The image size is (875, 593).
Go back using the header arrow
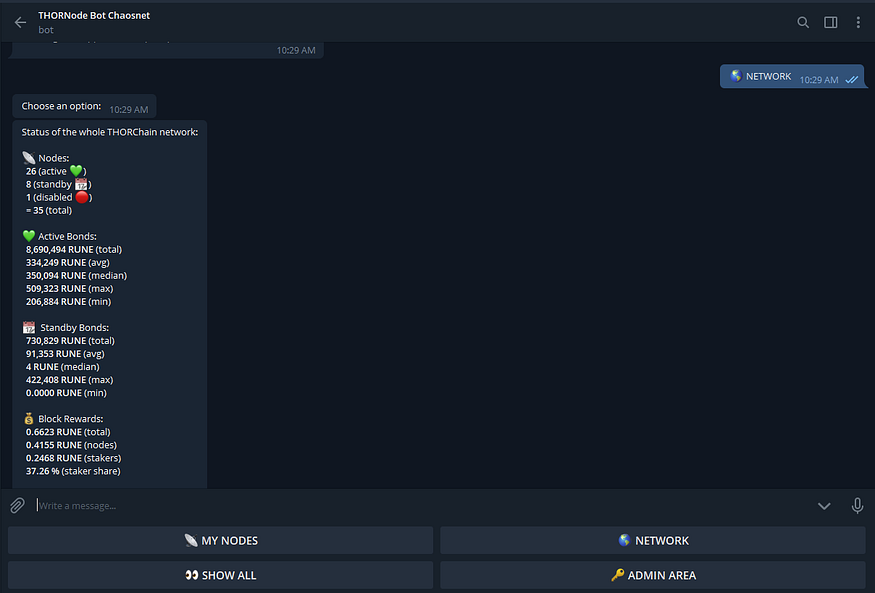coord(21,22)
